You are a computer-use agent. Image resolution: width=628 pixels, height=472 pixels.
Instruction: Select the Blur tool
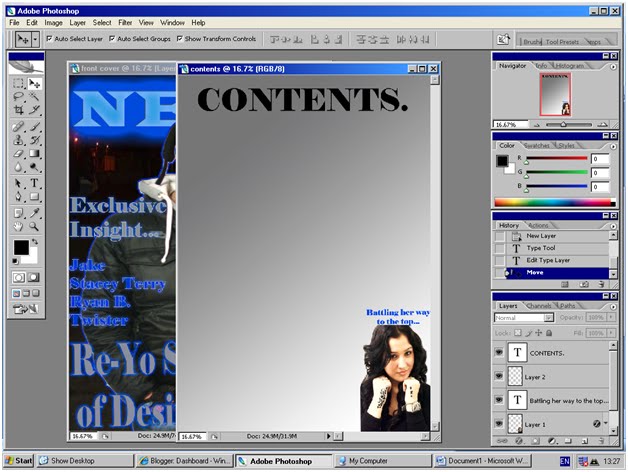click(x=18, y=166)
